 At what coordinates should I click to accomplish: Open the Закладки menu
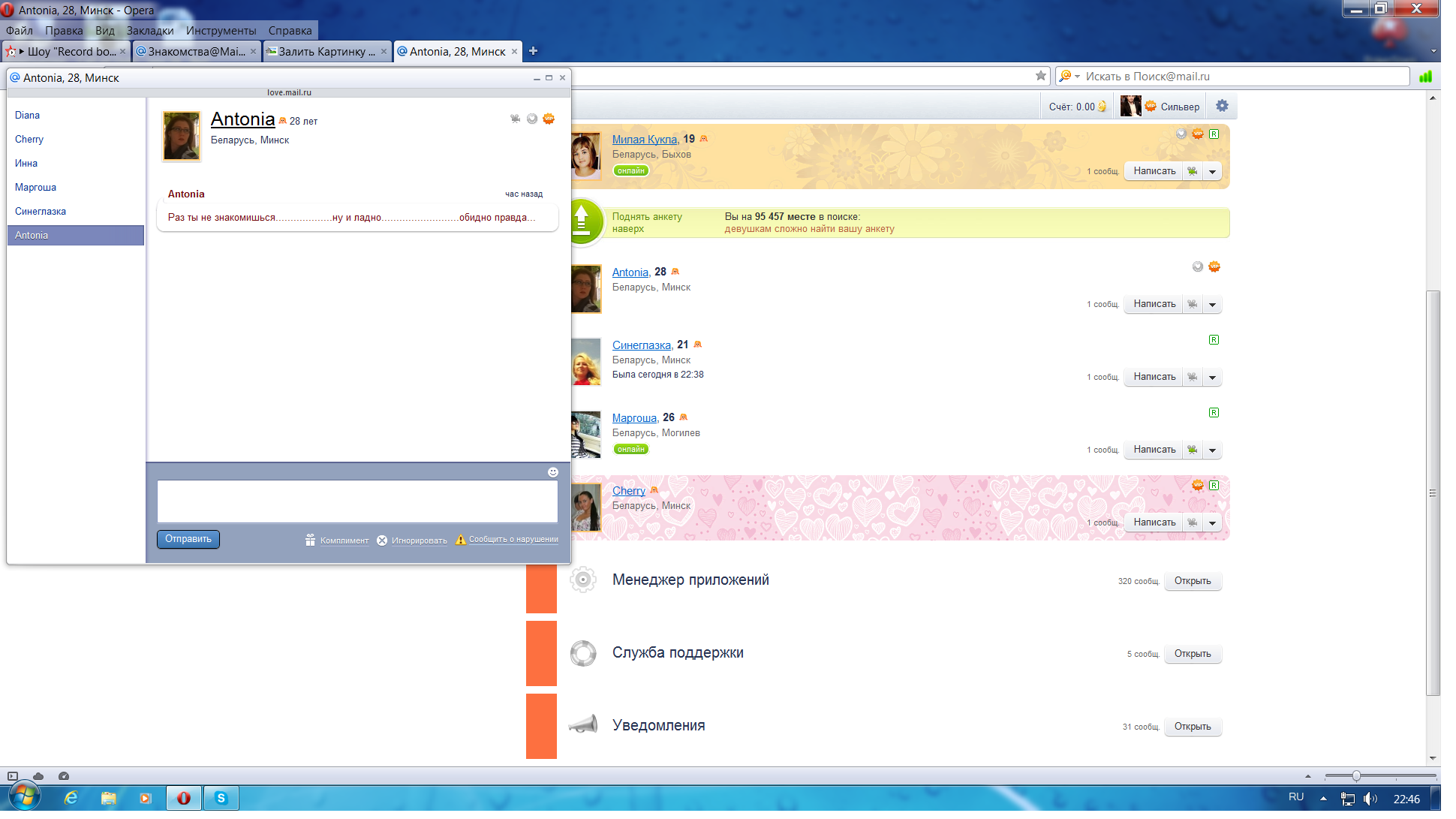149,31
